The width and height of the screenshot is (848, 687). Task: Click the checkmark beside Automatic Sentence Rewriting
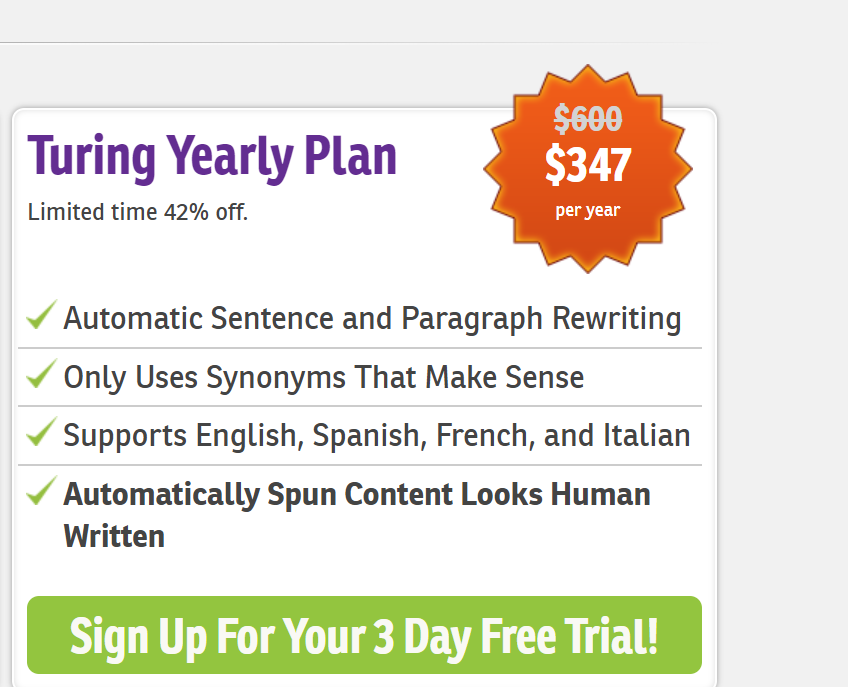point(41,316)
